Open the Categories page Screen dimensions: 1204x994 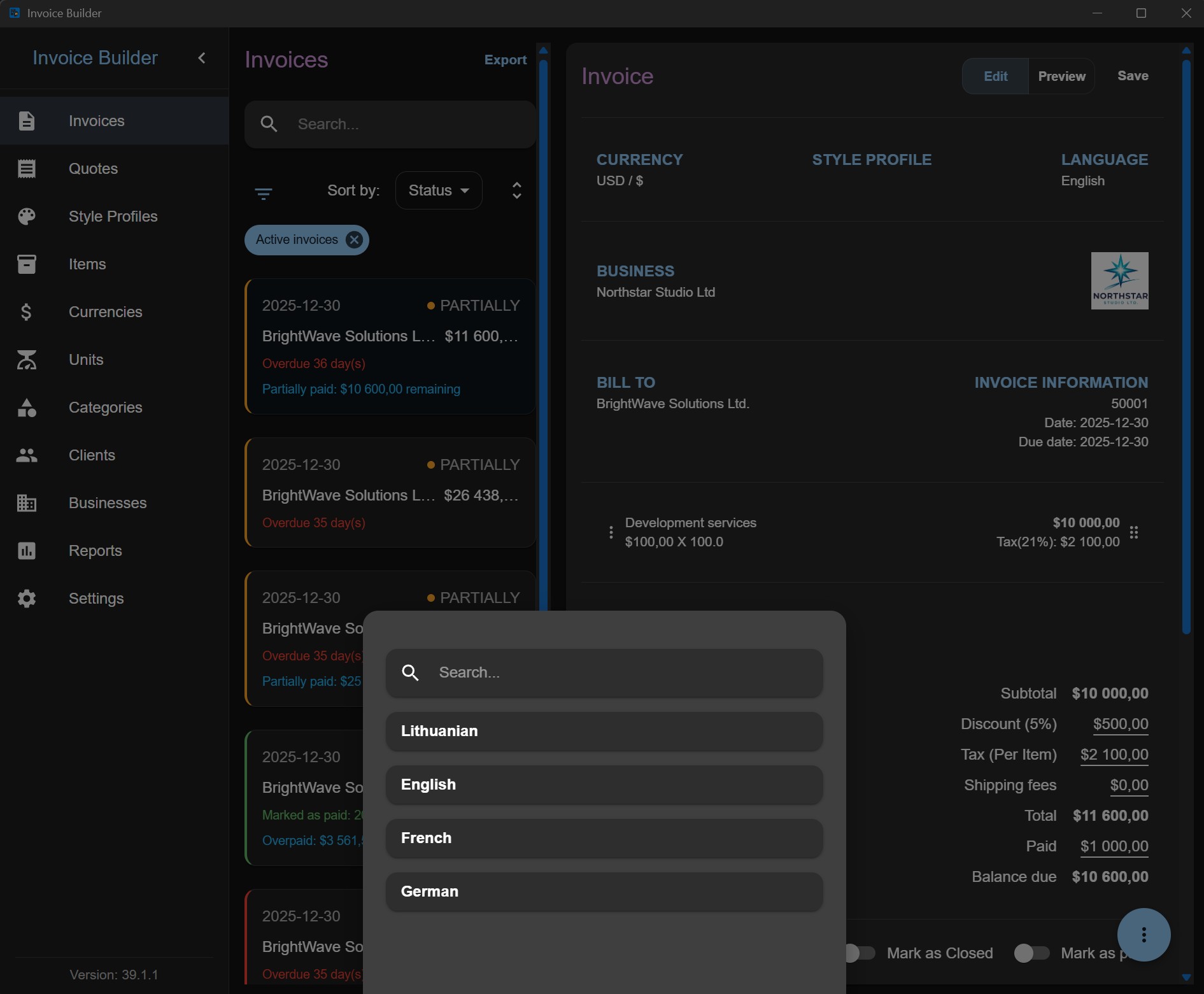[115, 408]
